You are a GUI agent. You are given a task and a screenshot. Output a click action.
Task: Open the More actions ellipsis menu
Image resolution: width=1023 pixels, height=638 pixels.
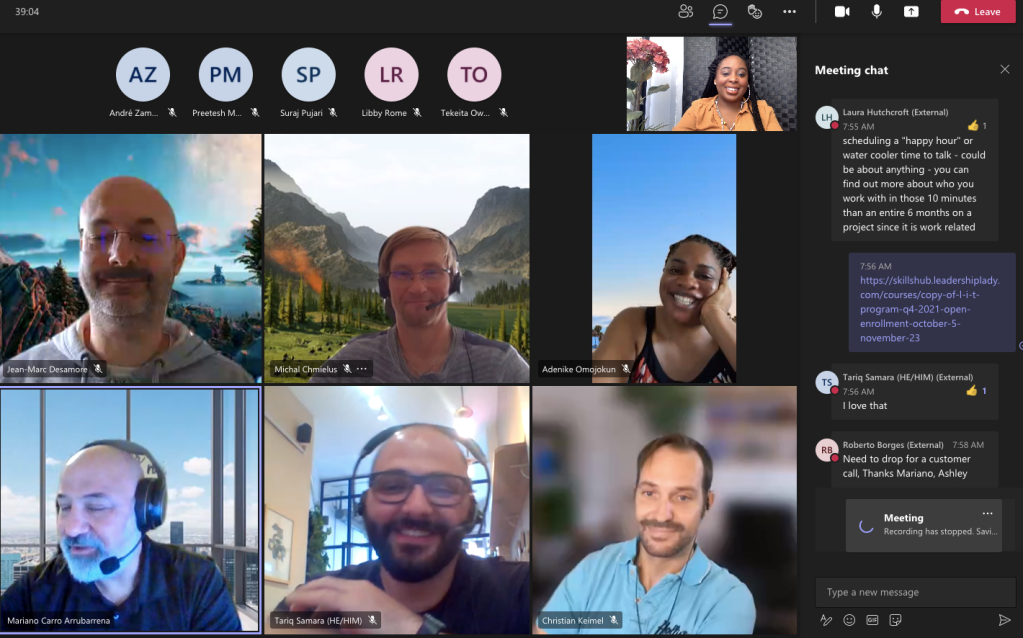(789, 11)
